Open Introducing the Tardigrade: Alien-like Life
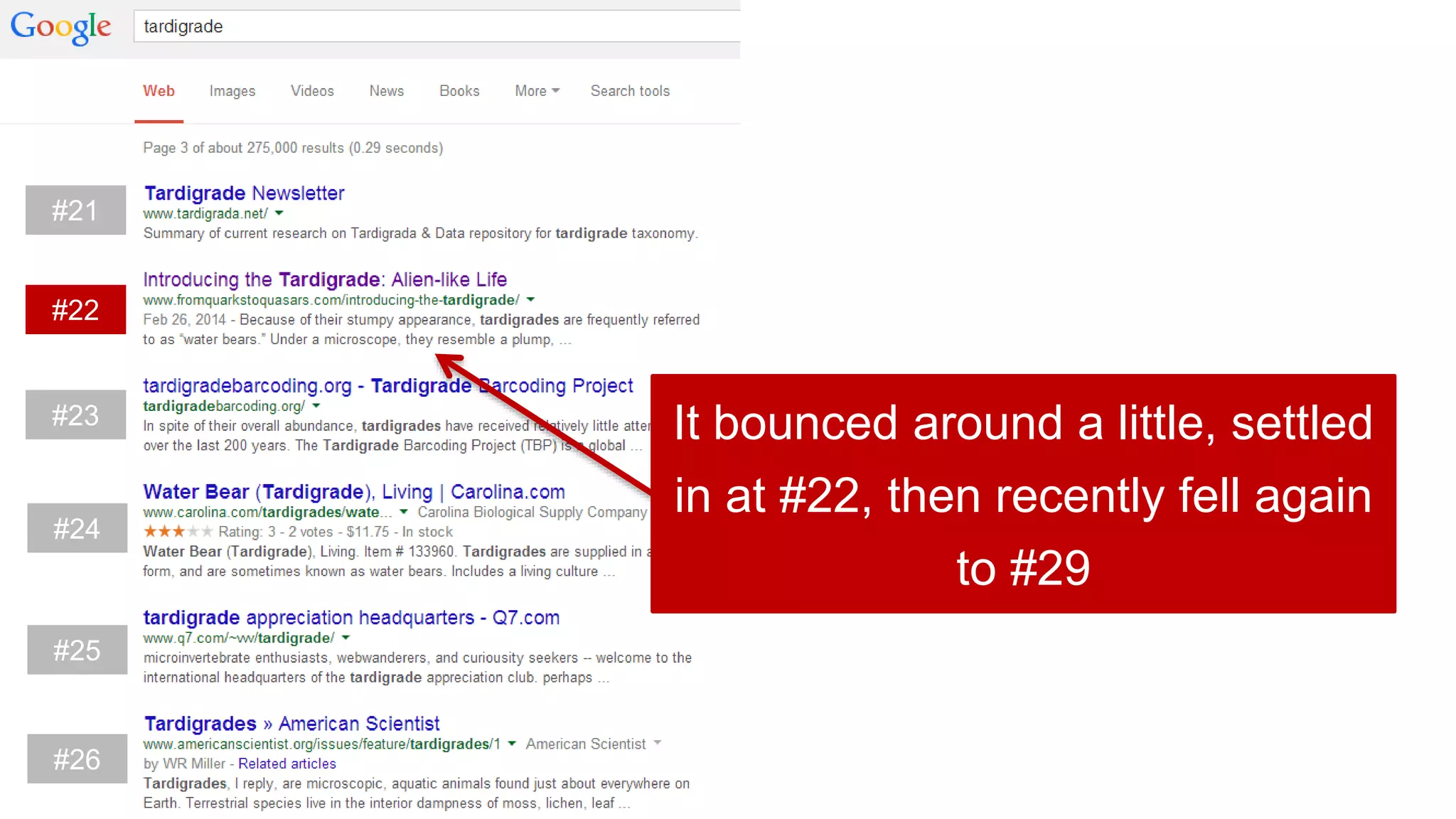This screenshot has width=1456, height=819. [x=325, y=279]
